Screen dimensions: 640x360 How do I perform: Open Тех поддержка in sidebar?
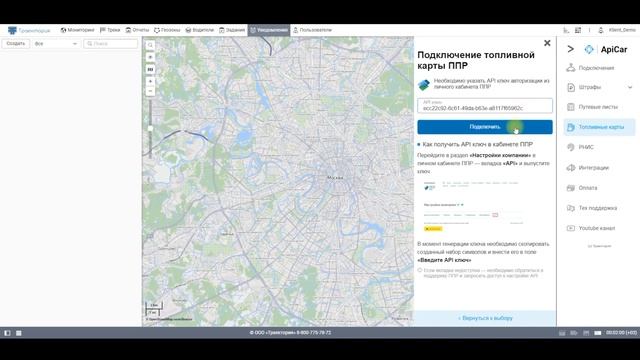598,208
